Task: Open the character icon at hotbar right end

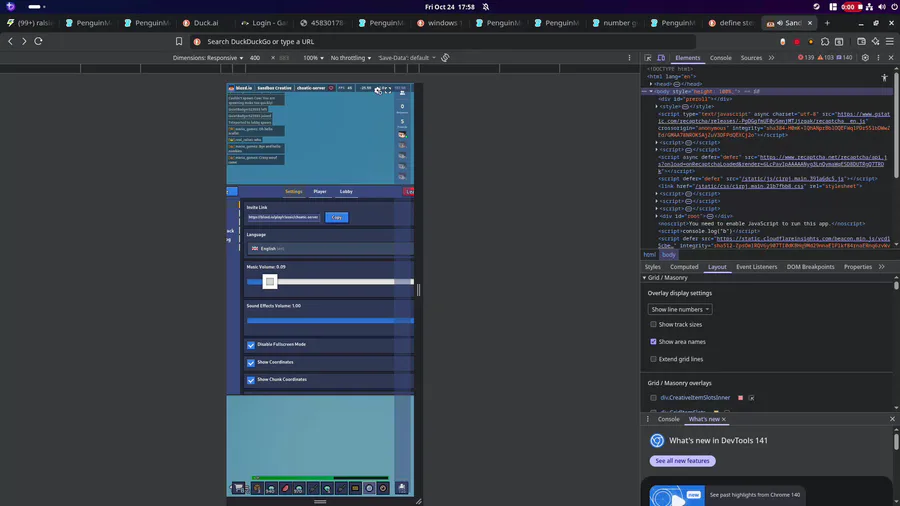Action: pos(402,488)
